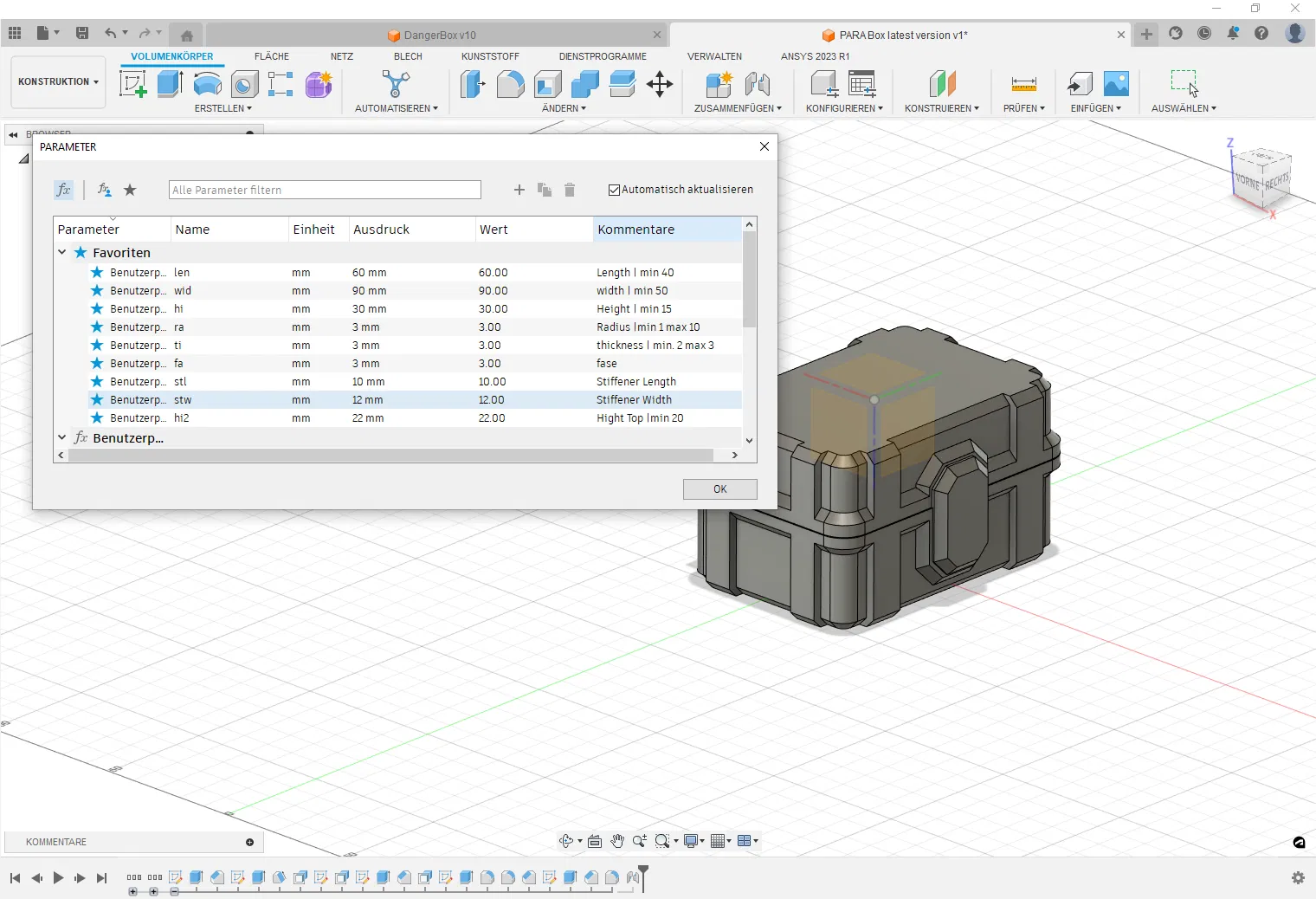Unfavorite the stw parameter via its star
Screen dimensions: 1316x899
(97, 399)
